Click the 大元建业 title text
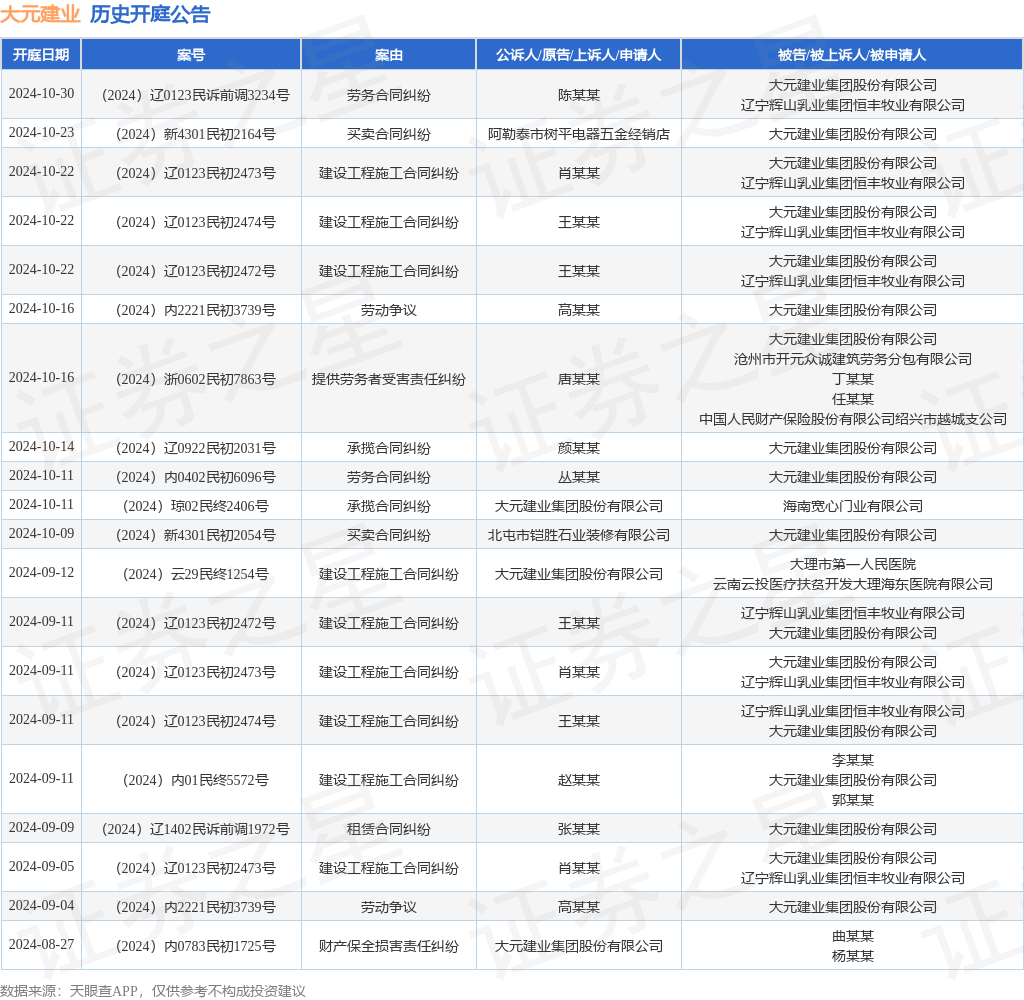1024x1000 pixels. coord(40,14)
